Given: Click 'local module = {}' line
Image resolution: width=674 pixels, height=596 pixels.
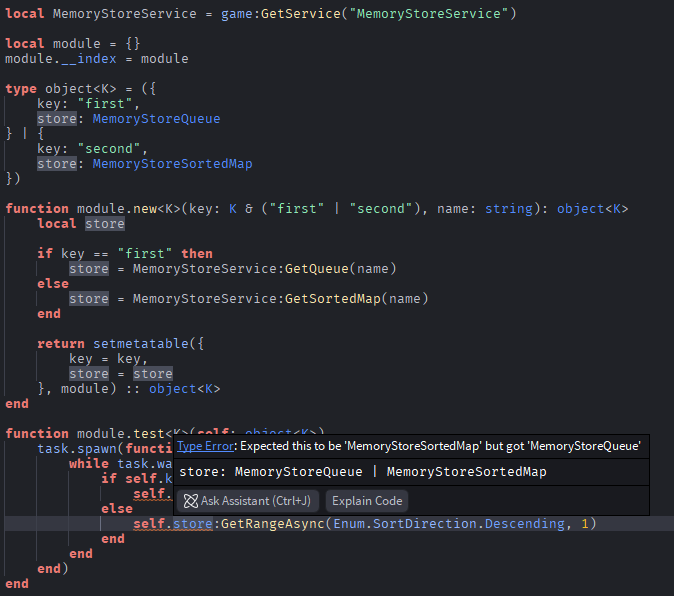Looking at the screenshot, I should click(73, 44).
